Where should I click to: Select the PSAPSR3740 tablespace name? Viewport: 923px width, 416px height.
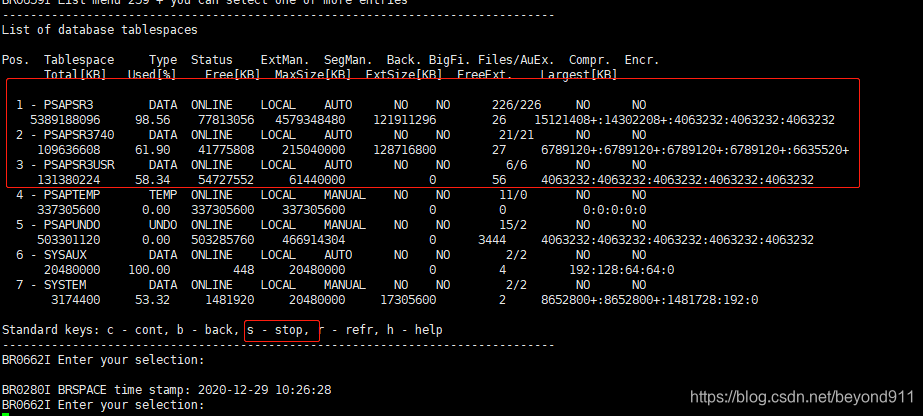point(79,135)
